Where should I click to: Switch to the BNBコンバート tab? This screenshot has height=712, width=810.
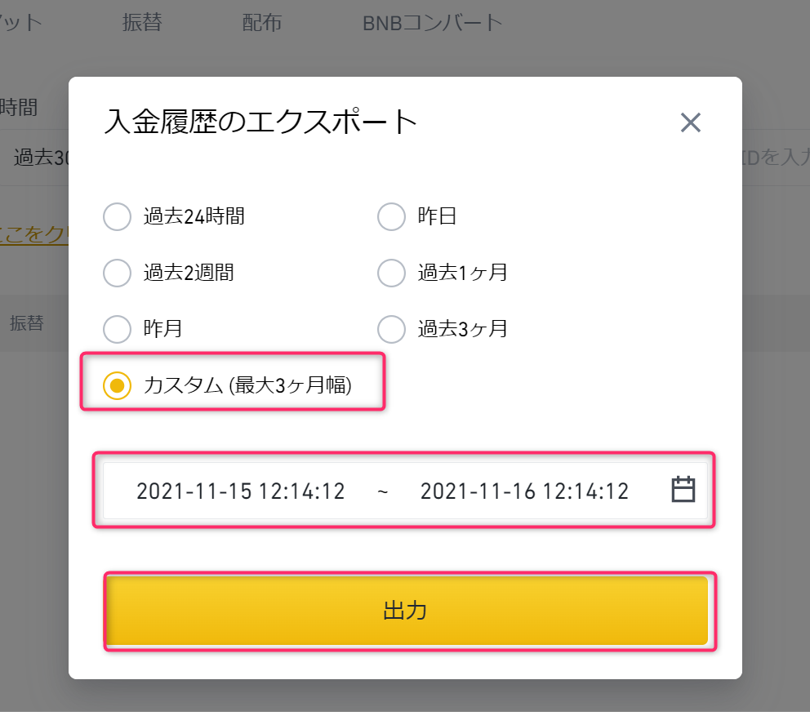point(432,23)
